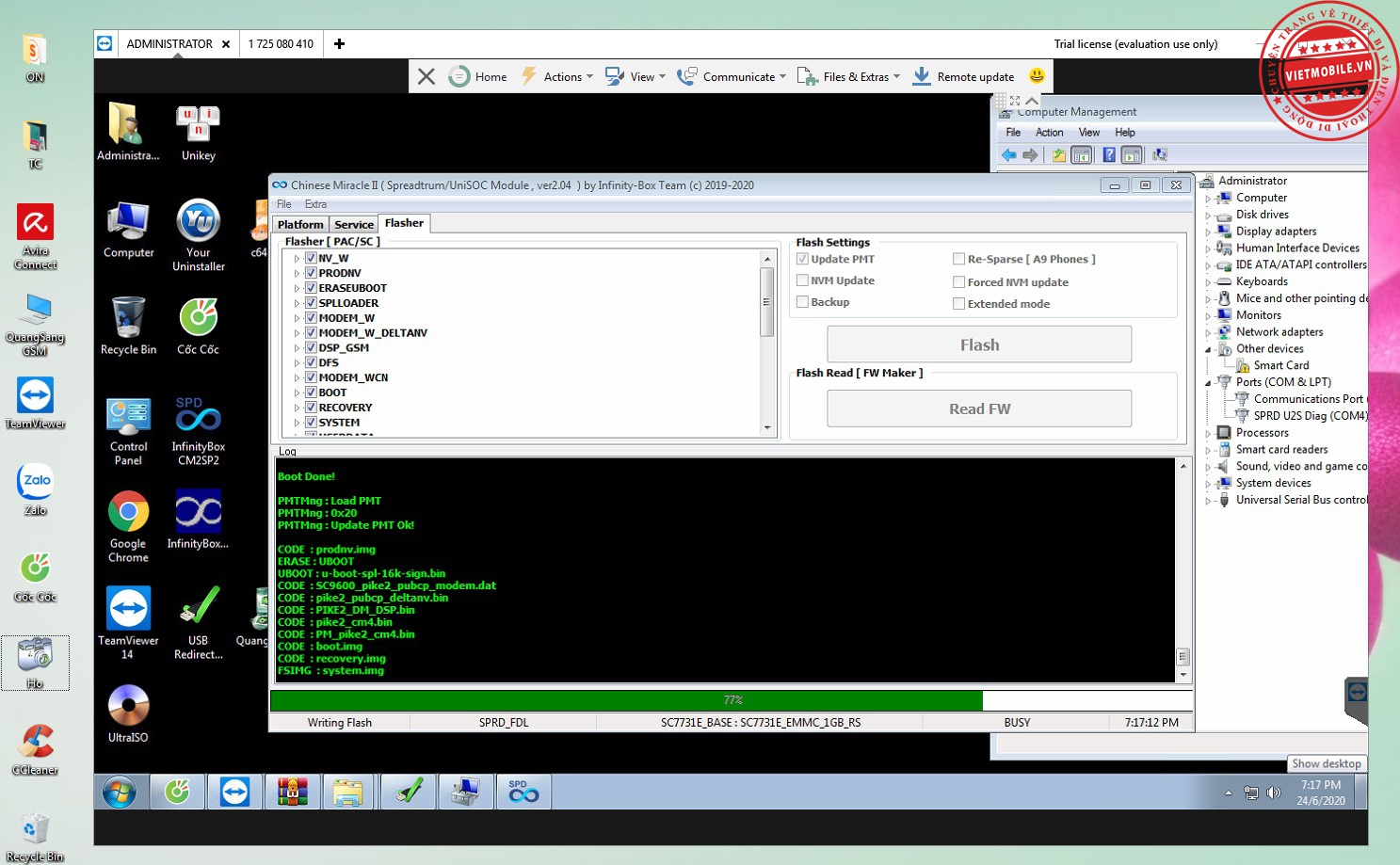Launch the Google Chrome shortcut
Image resolution: width=1400 pixels, height=865 pixels.
(128, 526)
